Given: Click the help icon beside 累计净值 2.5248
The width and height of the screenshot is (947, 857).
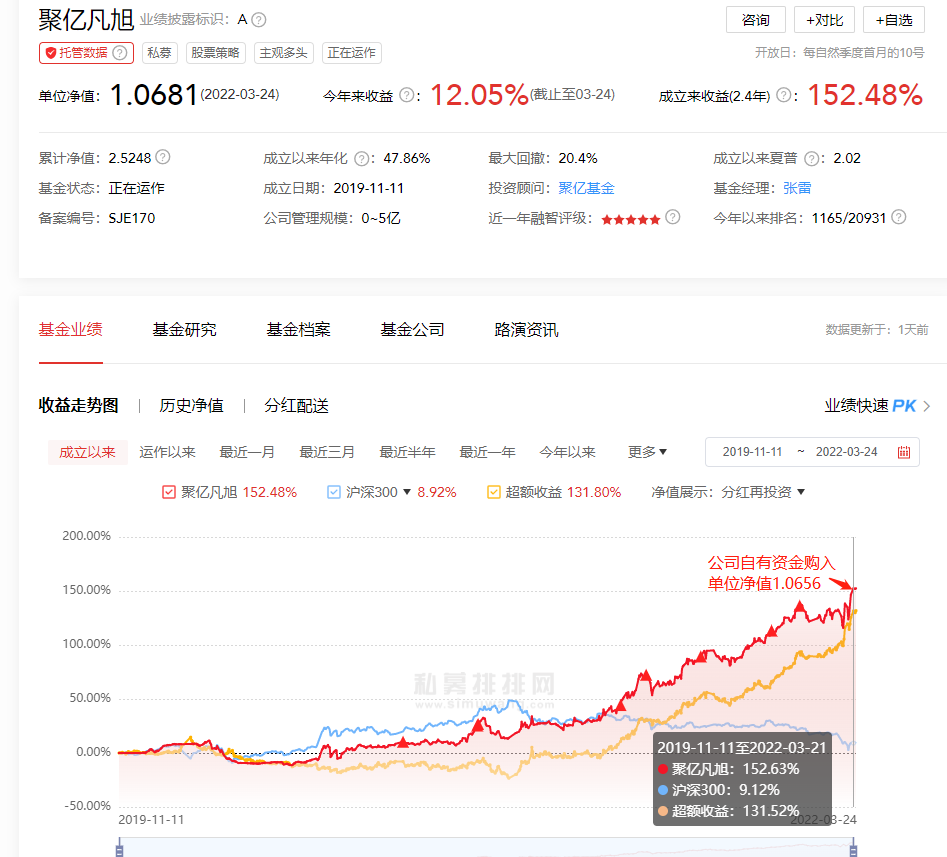Looking at the screenshot, I should [x=162, y=157].
